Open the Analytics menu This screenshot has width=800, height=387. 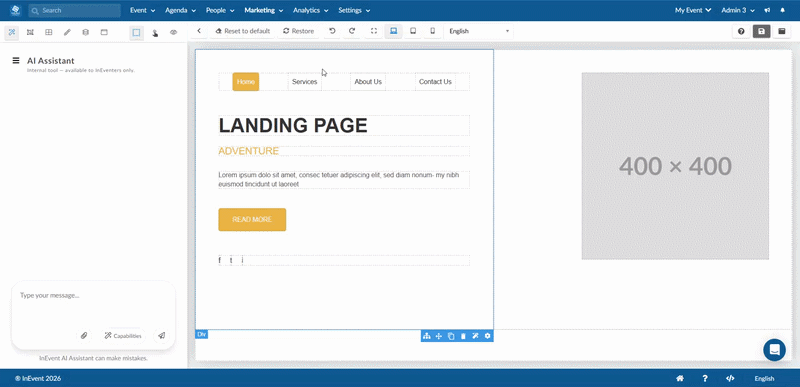[x=310, y=10]
